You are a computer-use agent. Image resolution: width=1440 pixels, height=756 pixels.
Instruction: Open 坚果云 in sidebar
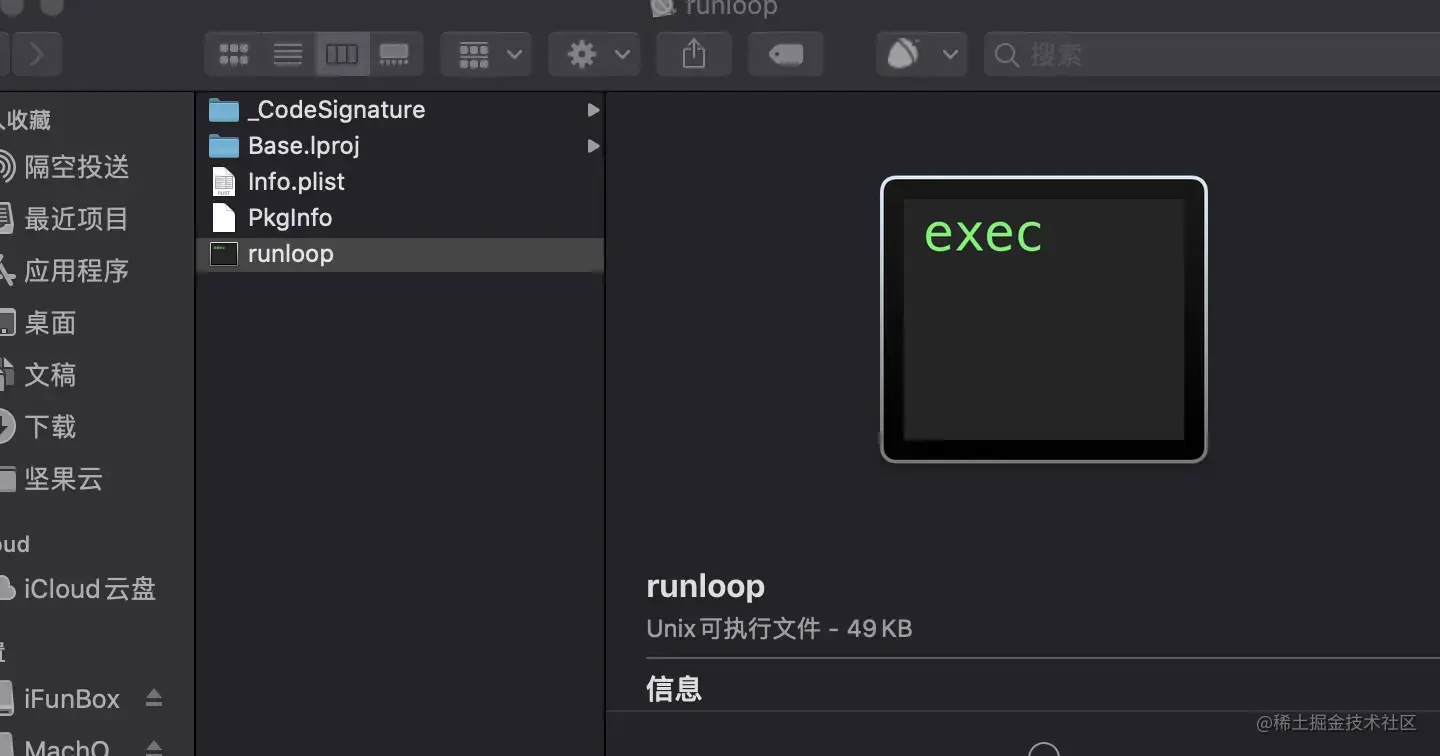tap(52, 479)
